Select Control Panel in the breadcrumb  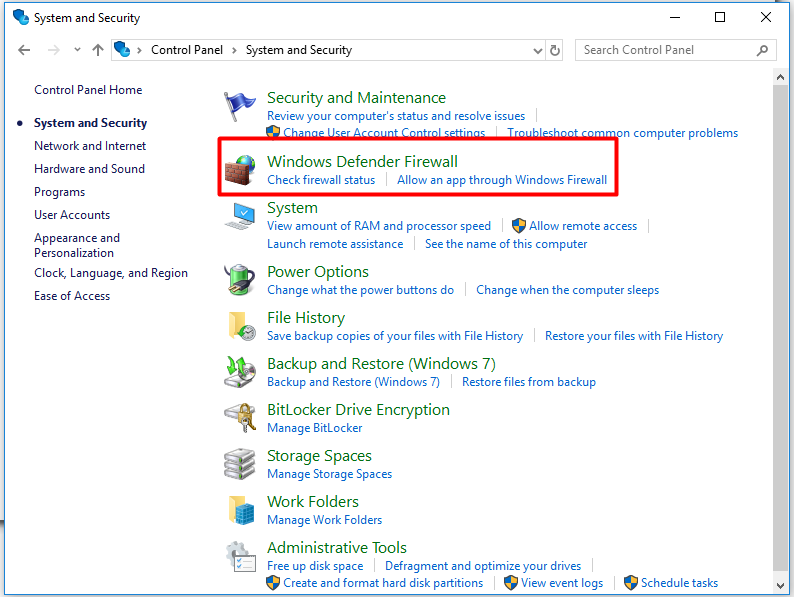[186, 50]
